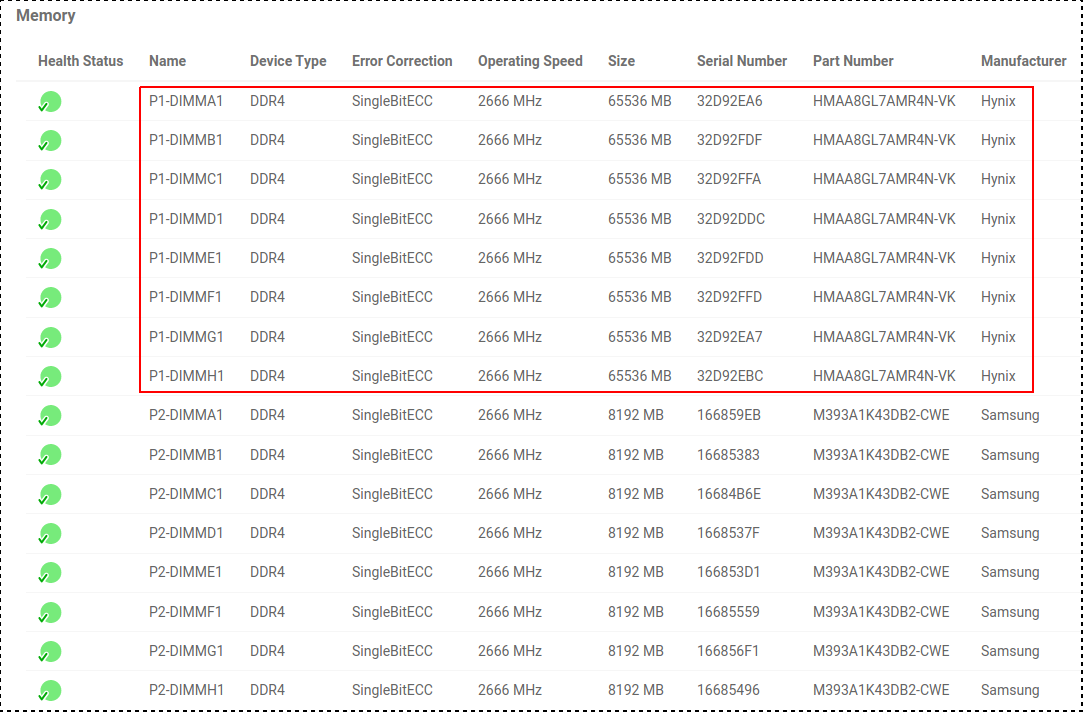The image size is (1083, 712).
Task: Click the health status icon for P2-DIMMA1
Action: click(50, 416)
